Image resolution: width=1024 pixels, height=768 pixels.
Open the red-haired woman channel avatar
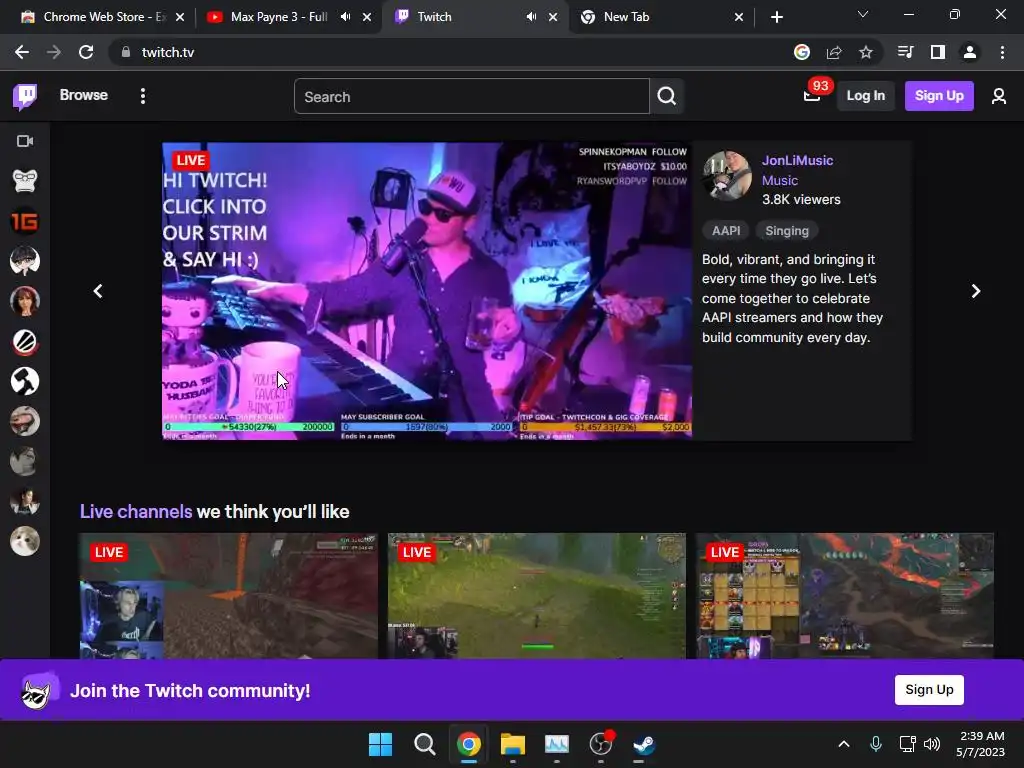click(25, 301)
